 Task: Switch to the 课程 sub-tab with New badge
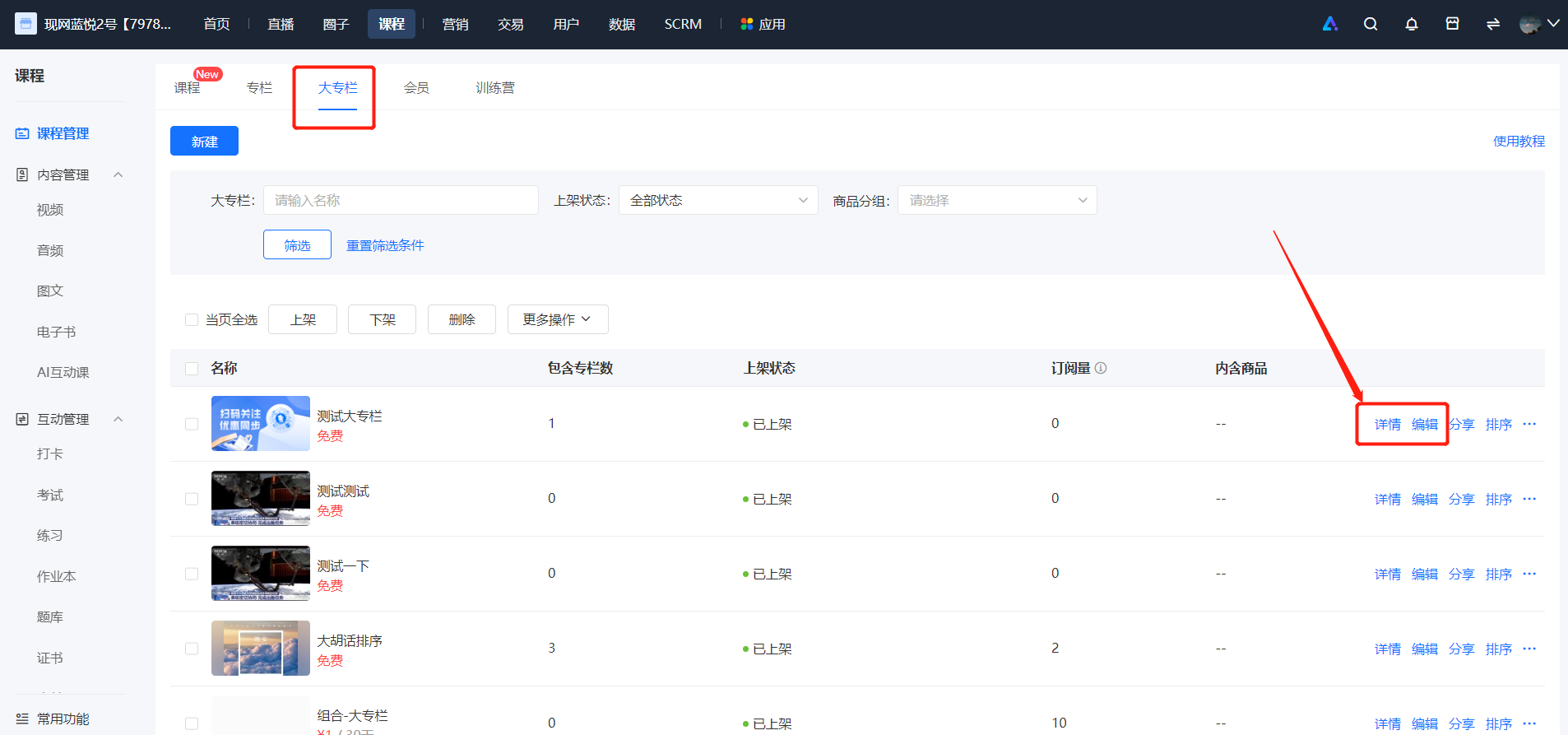coord(188,87)
